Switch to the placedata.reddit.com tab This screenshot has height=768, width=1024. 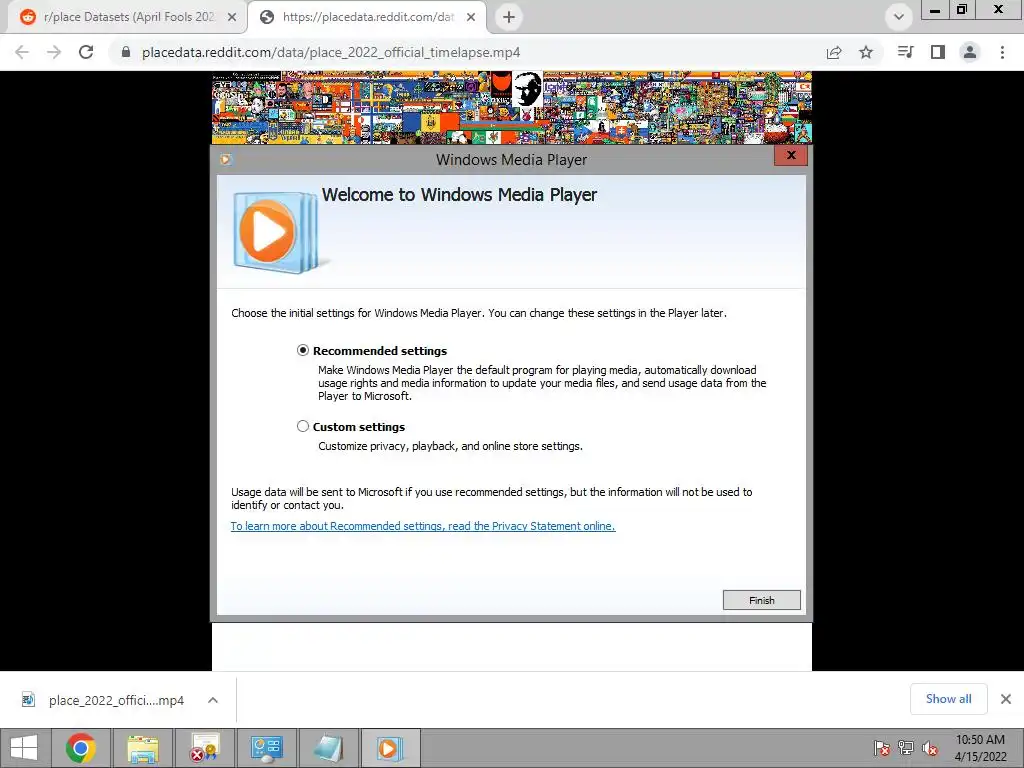coord(367,17)
